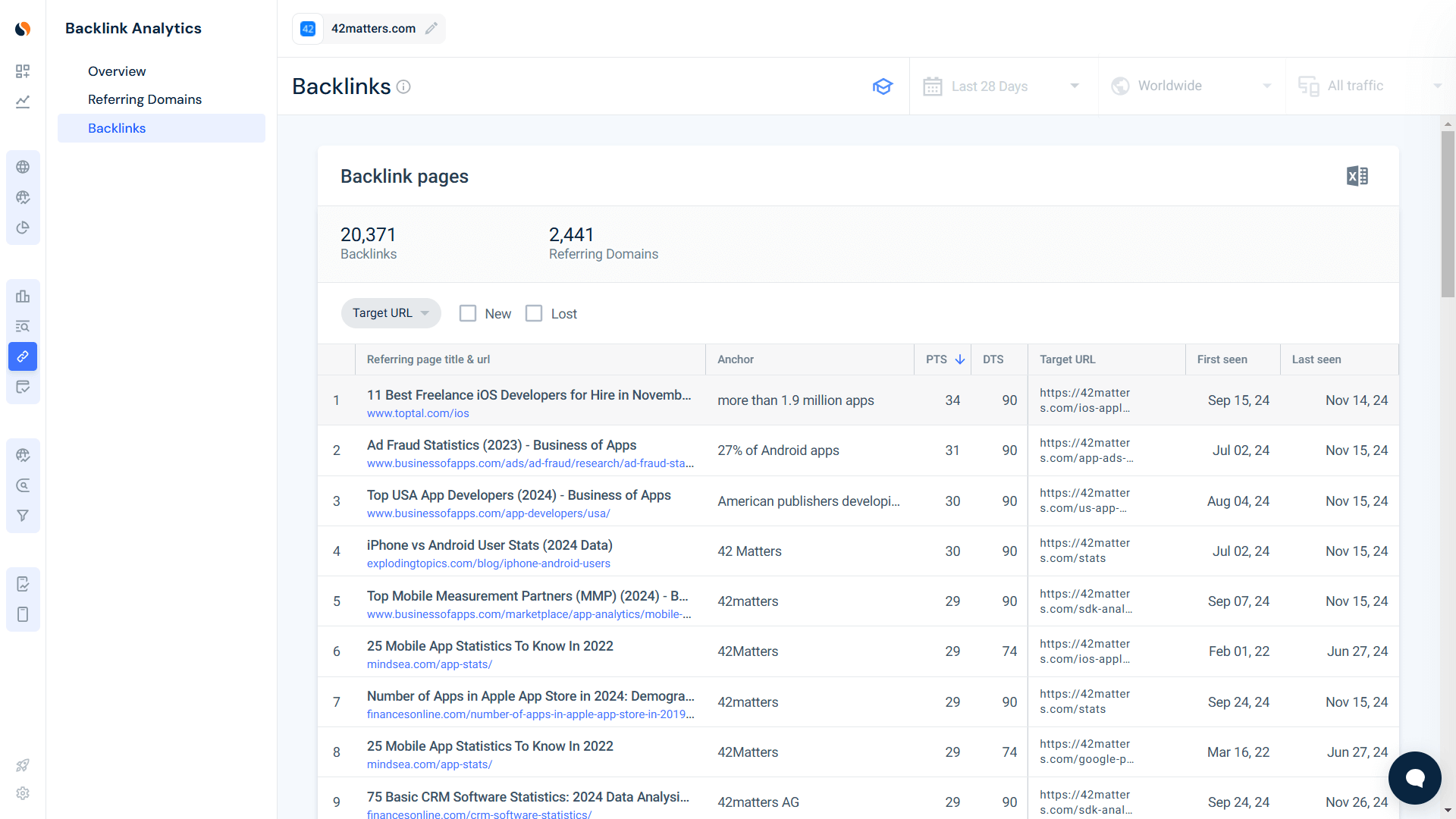This screenshot has width=1456, height=819.
Task: Open financesonline.com number-of-apps link
Action: click(530, 714)
